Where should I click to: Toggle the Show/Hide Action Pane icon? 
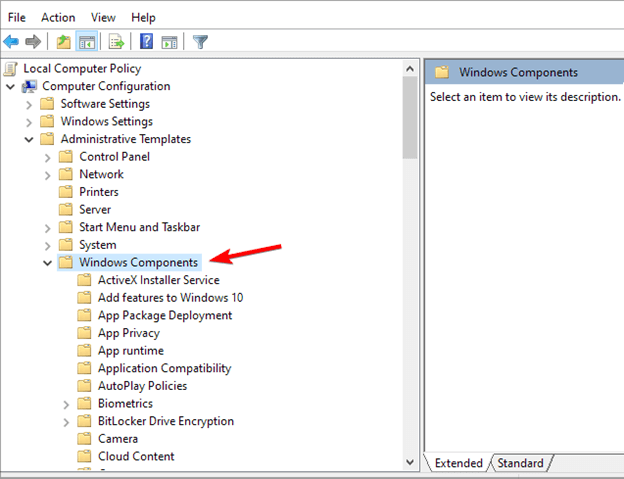[169, 41]
